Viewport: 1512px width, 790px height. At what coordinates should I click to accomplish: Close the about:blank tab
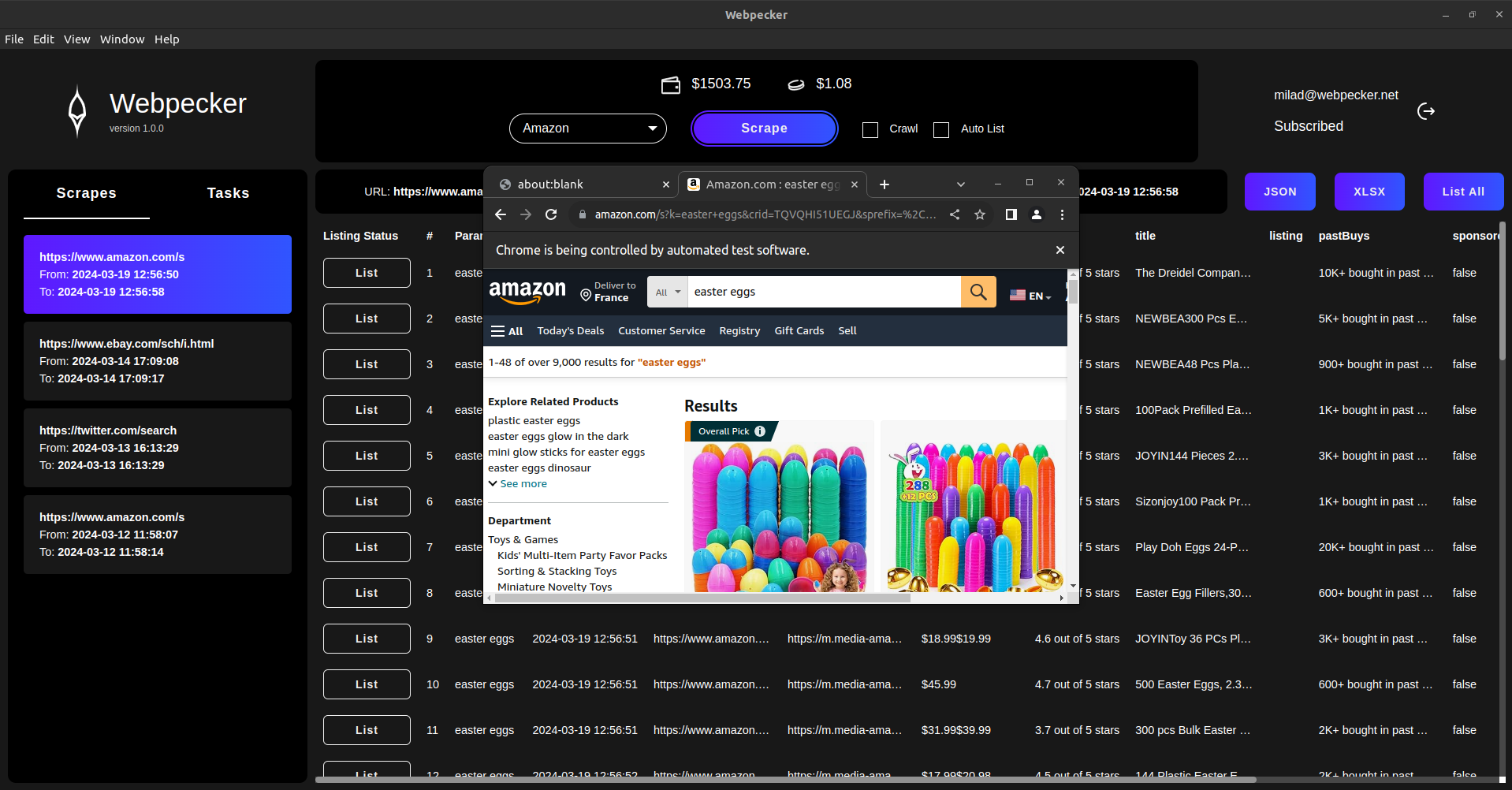pos(666,184)
